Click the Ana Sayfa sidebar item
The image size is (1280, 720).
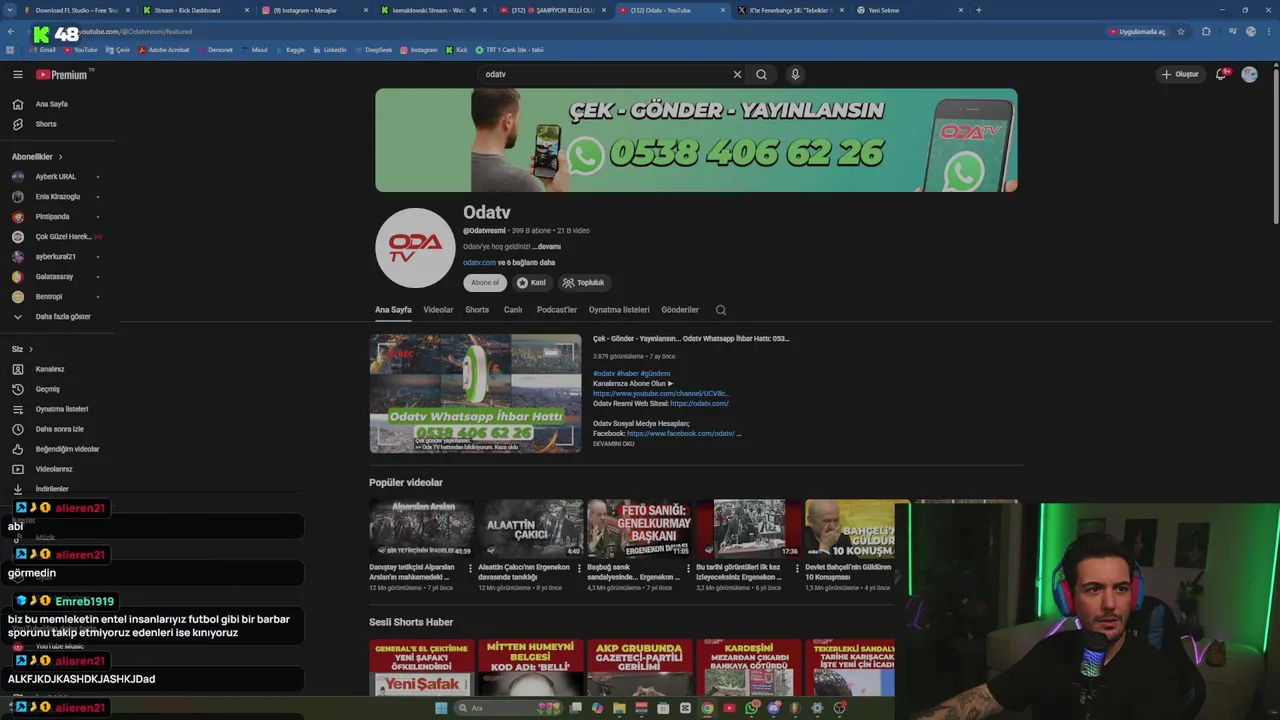pyautogui.click(x=51, y=104)
